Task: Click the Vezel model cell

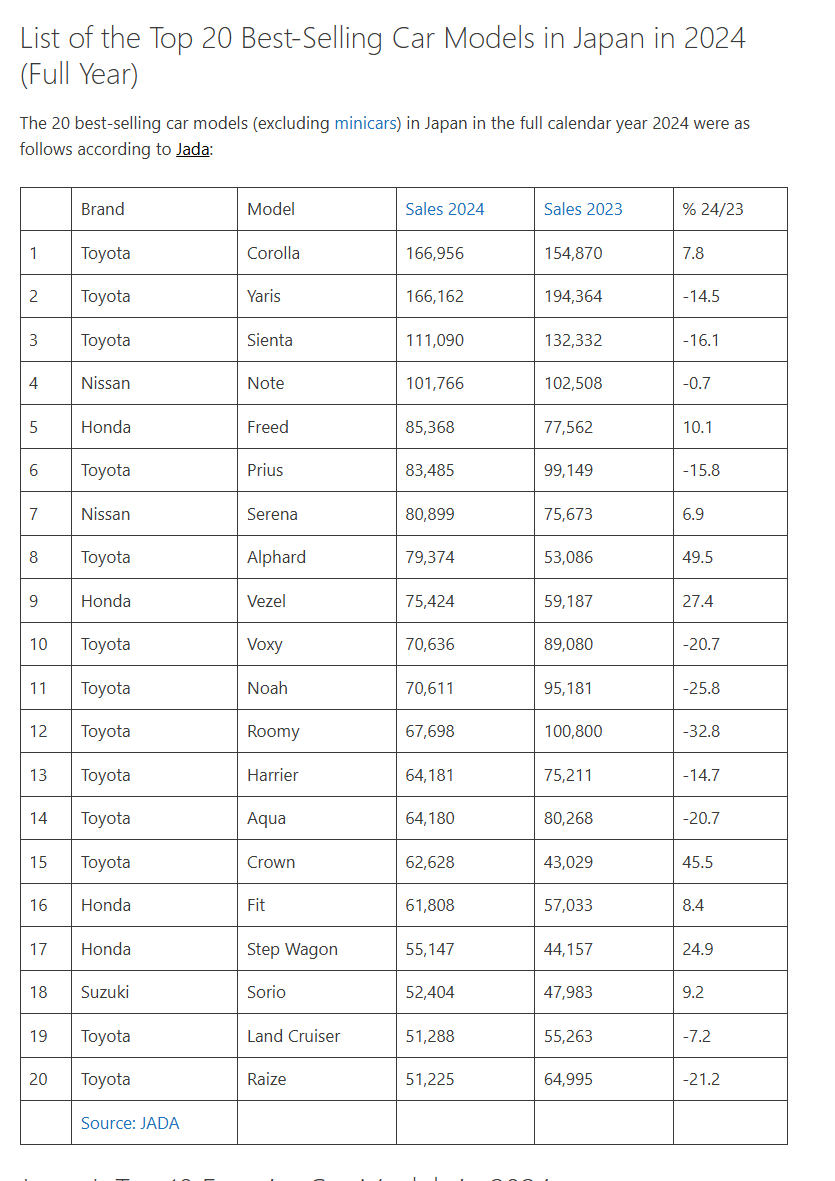Action: coord(317,601)
